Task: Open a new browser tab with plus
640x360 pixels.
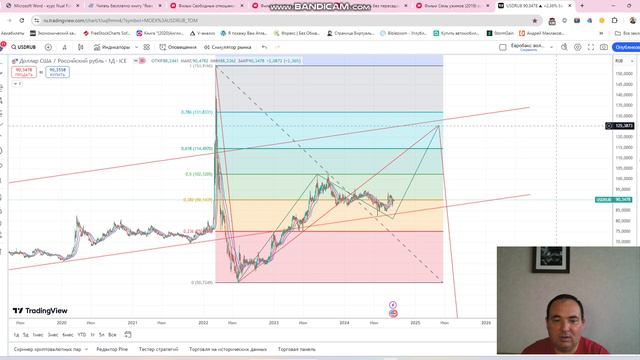Action: click(x=582, y=6)
